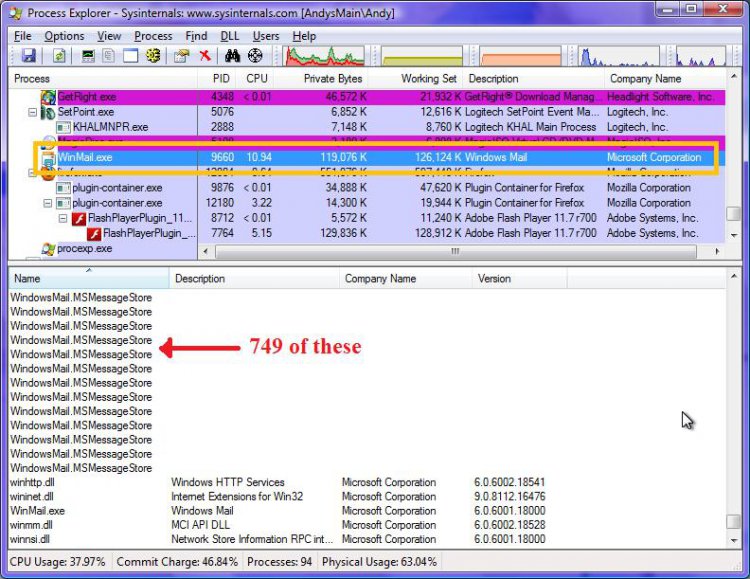The height and width of the screenshot is (579, 750).
Task: Open the Users menu
Action: click(x=266, y=36)
